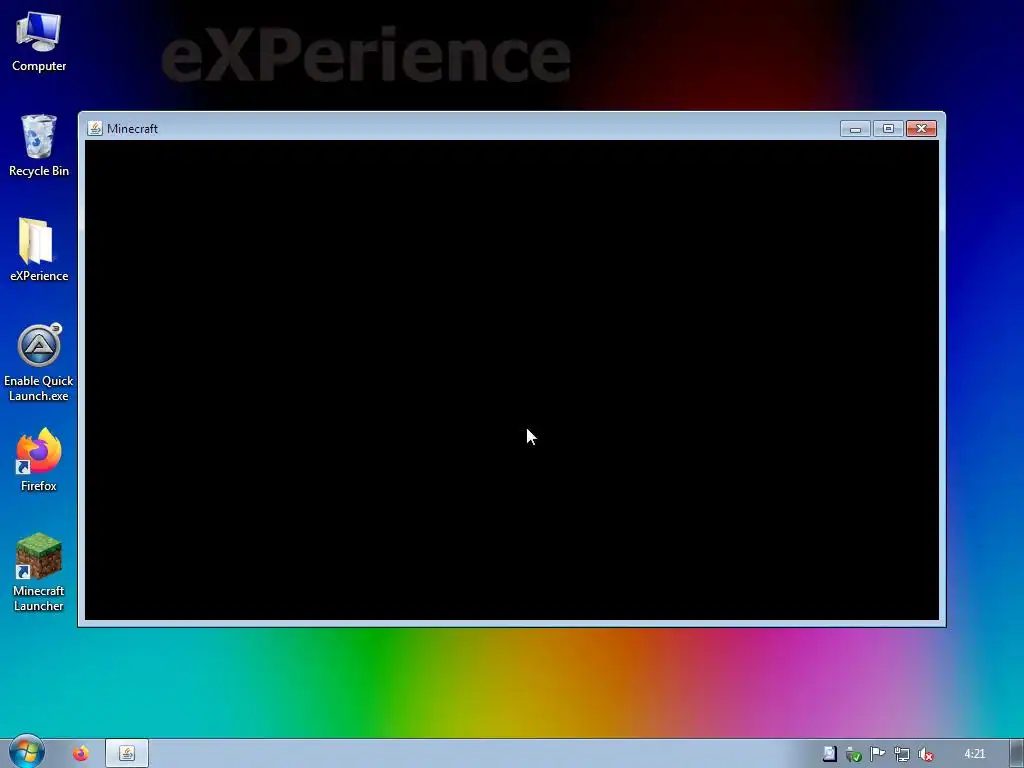Viewport: 1024px width, 768px height.
Task: Launch Firefox from the taskbar
Action: coord(81,754)
